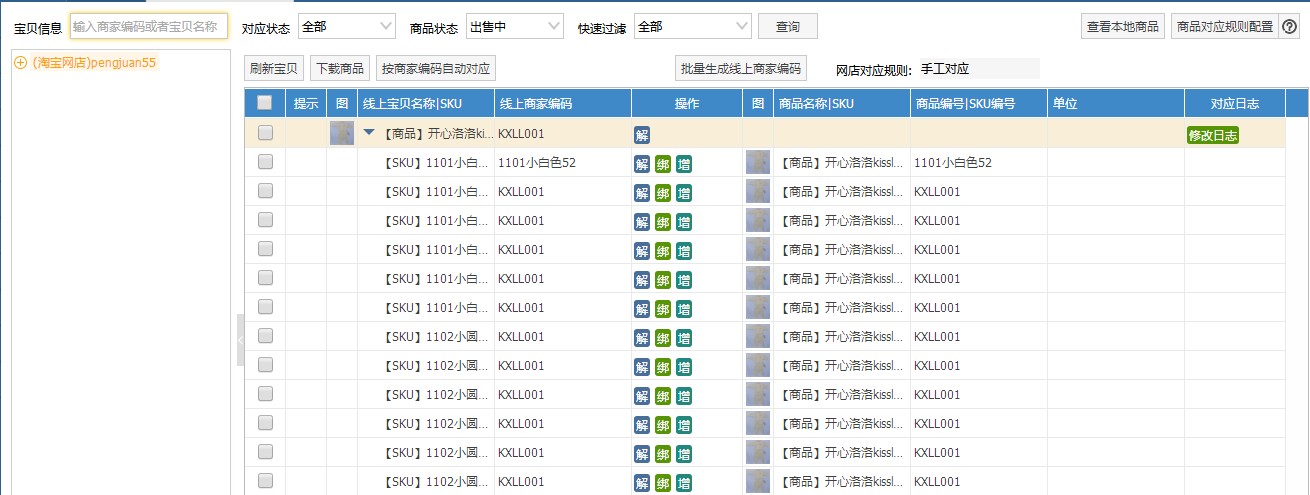1310x495 pixels.
Task: Click the 宝贝信息 search input field
Action: click(149, 27)
